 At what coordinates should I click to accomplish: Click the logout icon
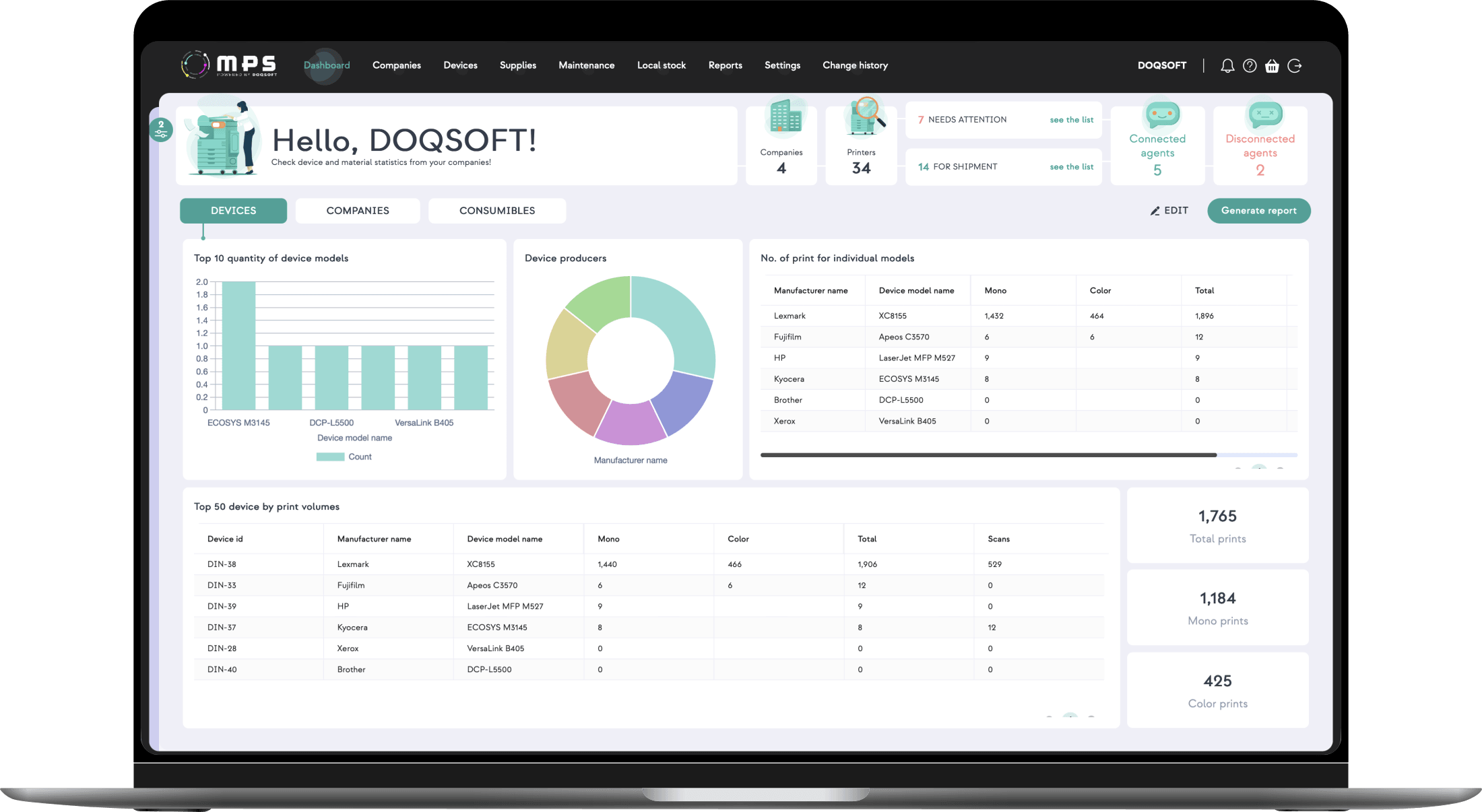(1294, 65)
